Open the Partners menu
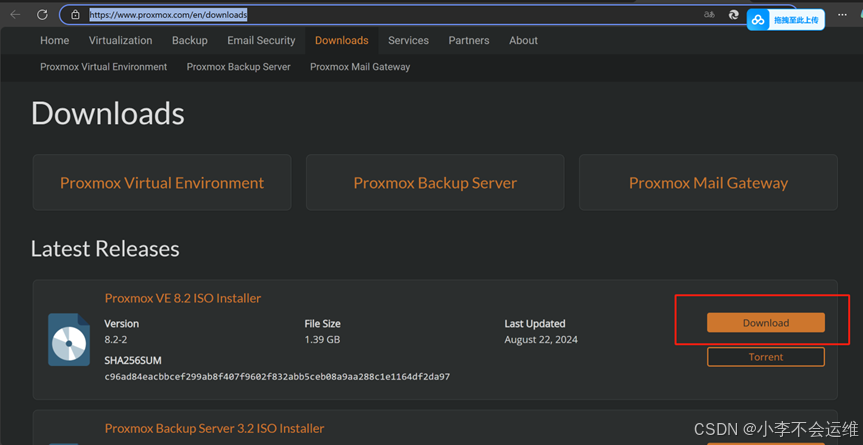Screen dimensions: 863x445 [469, 41]
